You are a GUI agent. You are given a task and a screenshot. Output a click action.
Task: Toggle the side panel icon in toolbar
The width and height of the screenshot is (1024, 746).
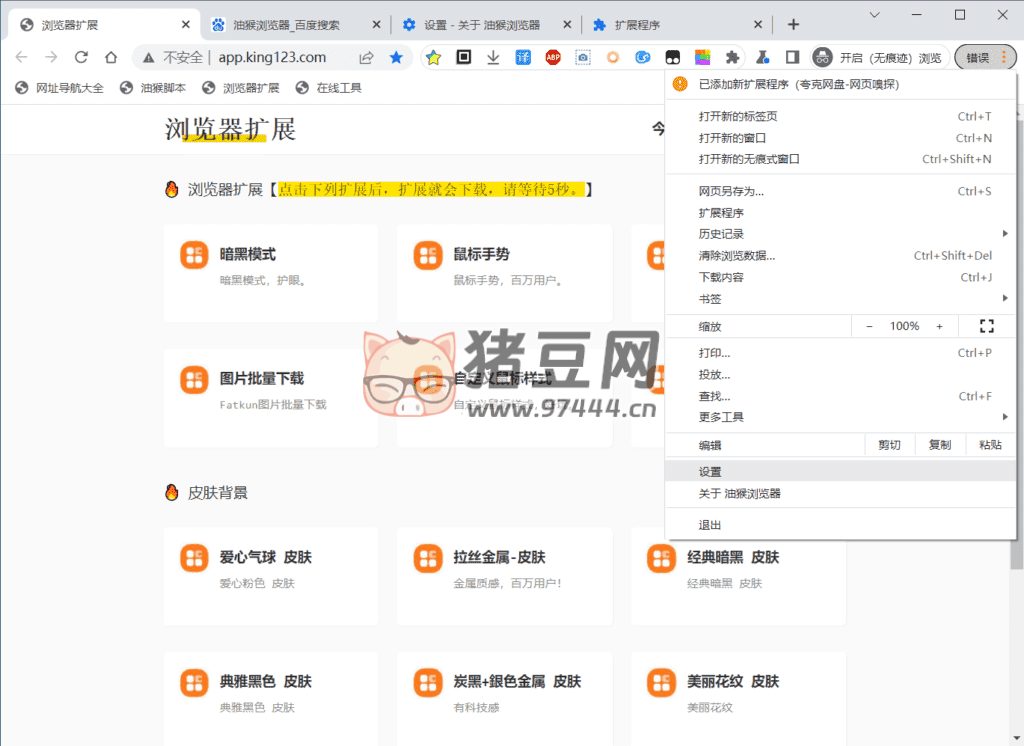(x=792, y=58)
